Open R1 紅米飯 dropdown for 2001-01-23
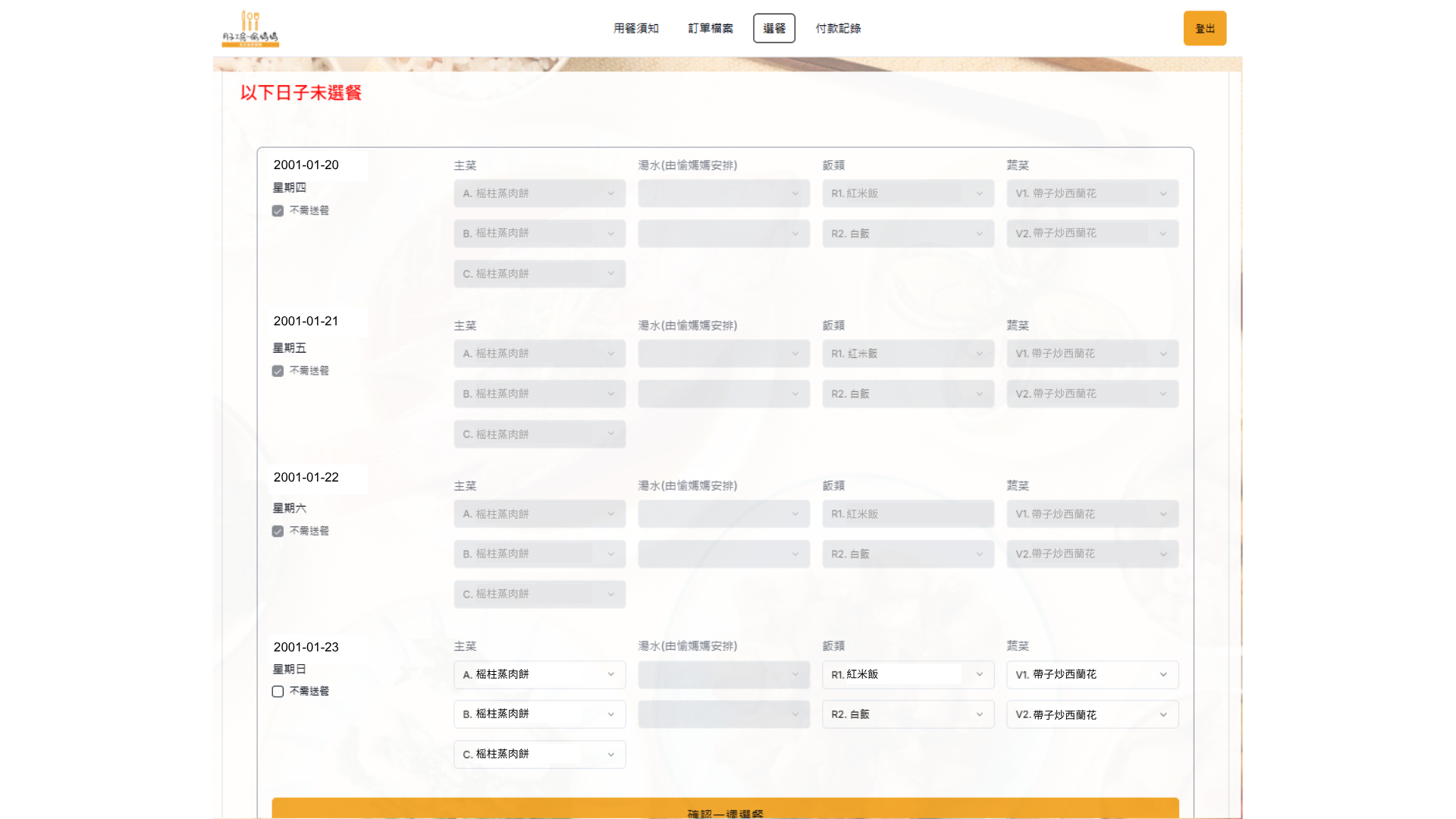Image resolution: width=1456 pixels, height=819 pixels. [x=908, y=674]
